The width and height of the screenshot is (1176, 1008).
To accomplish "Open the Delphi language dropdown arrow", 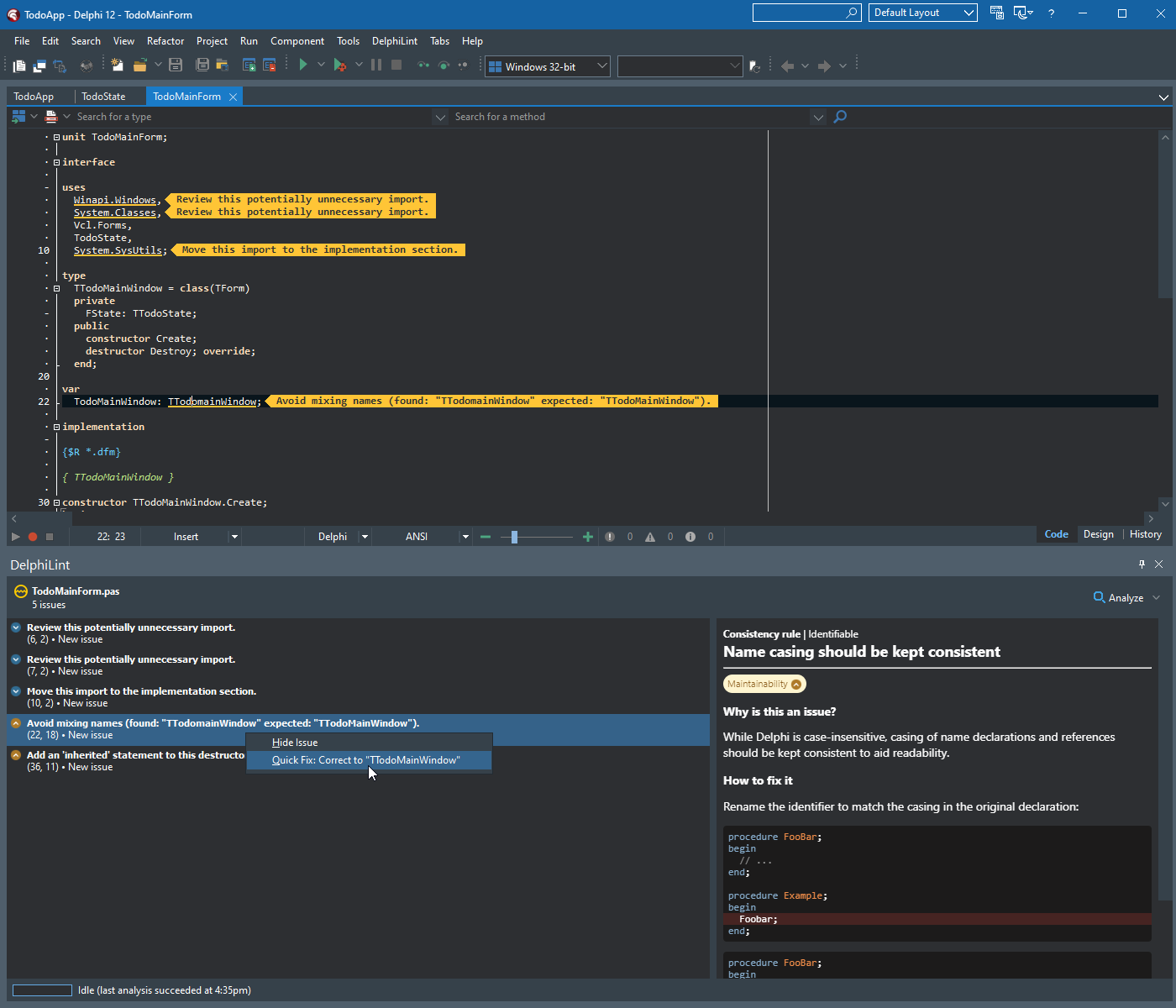I will point(365,537).
